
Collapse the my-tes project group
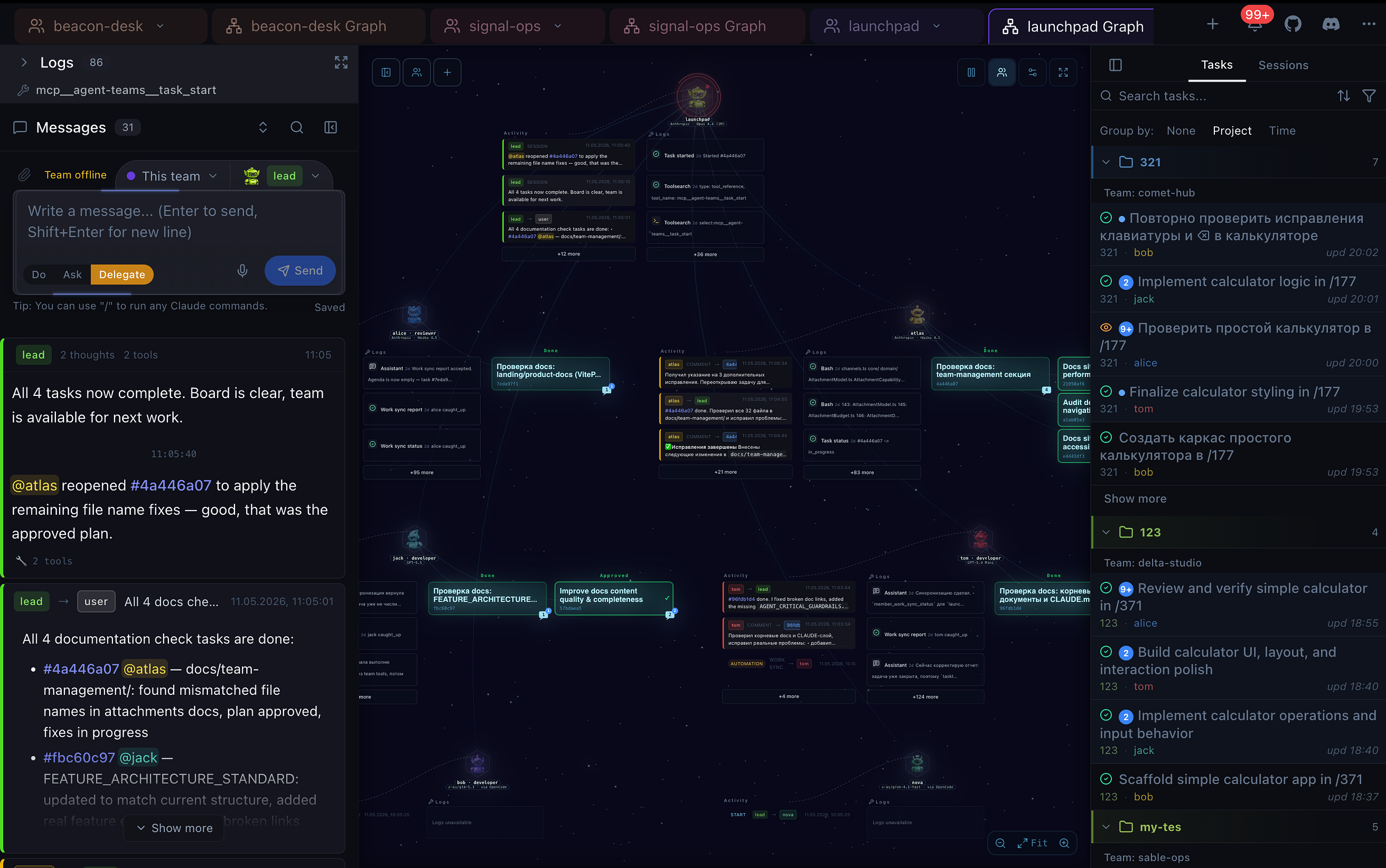pyautogui.click(x=1106, y=828)
